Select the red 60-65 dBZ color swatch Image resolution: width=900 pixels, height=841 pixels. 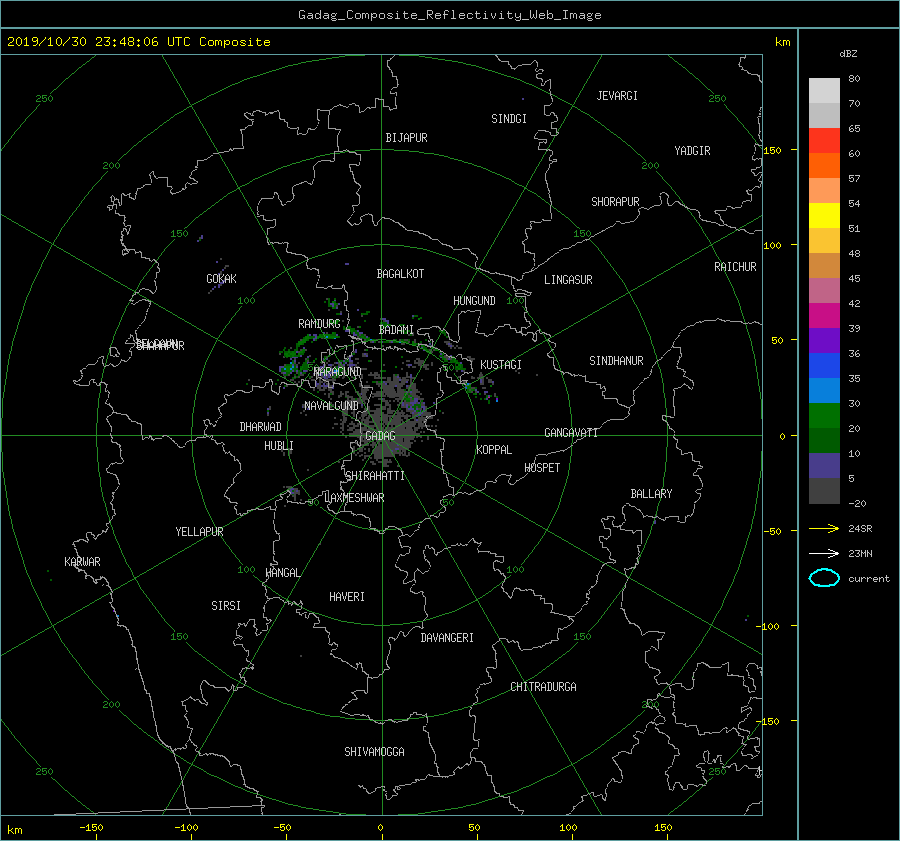pyautogui.click(x=824, y=140)
